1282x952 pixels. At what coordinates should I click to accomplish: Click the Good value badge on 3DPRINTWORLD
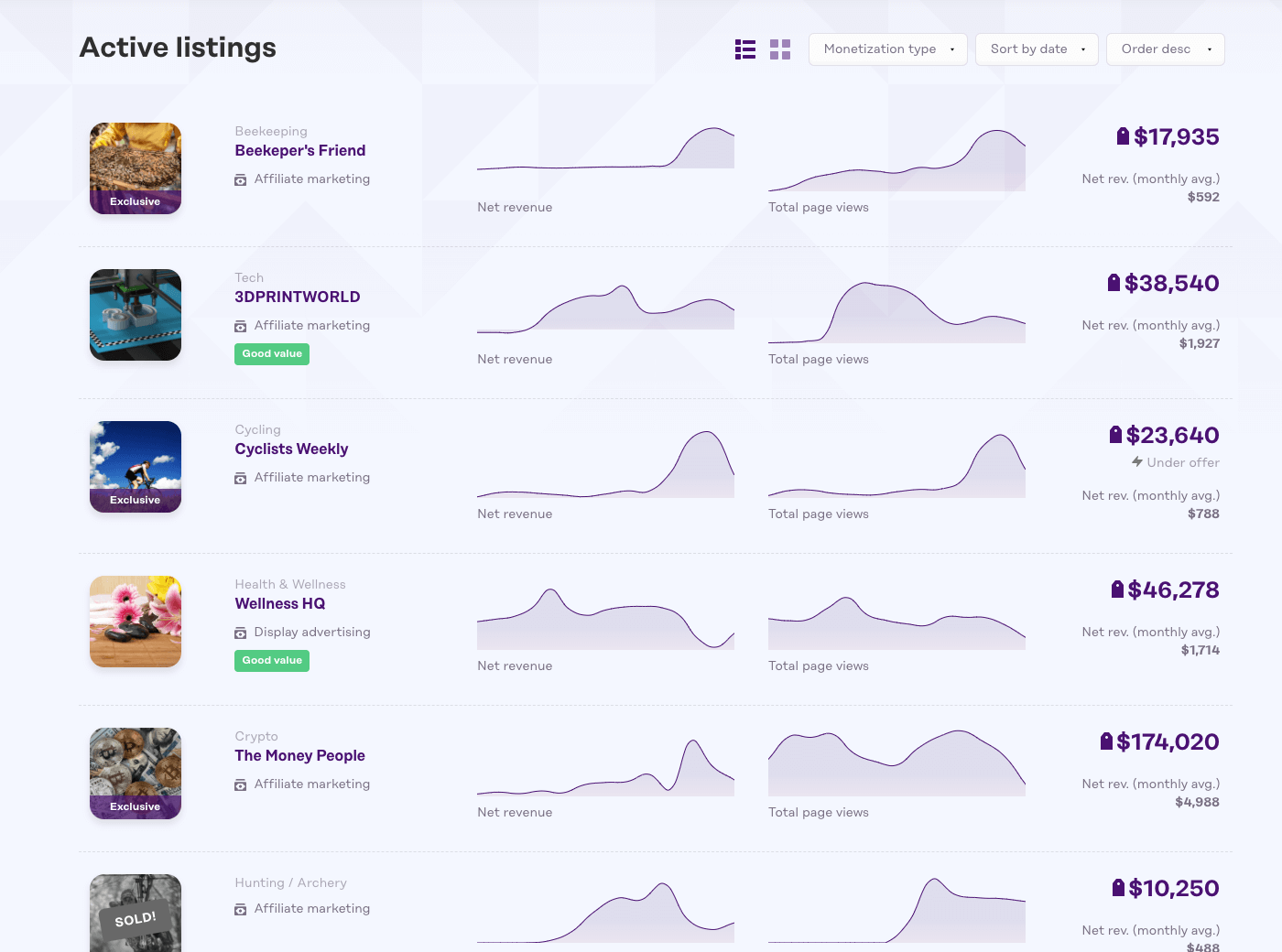(x=272, y=354)
